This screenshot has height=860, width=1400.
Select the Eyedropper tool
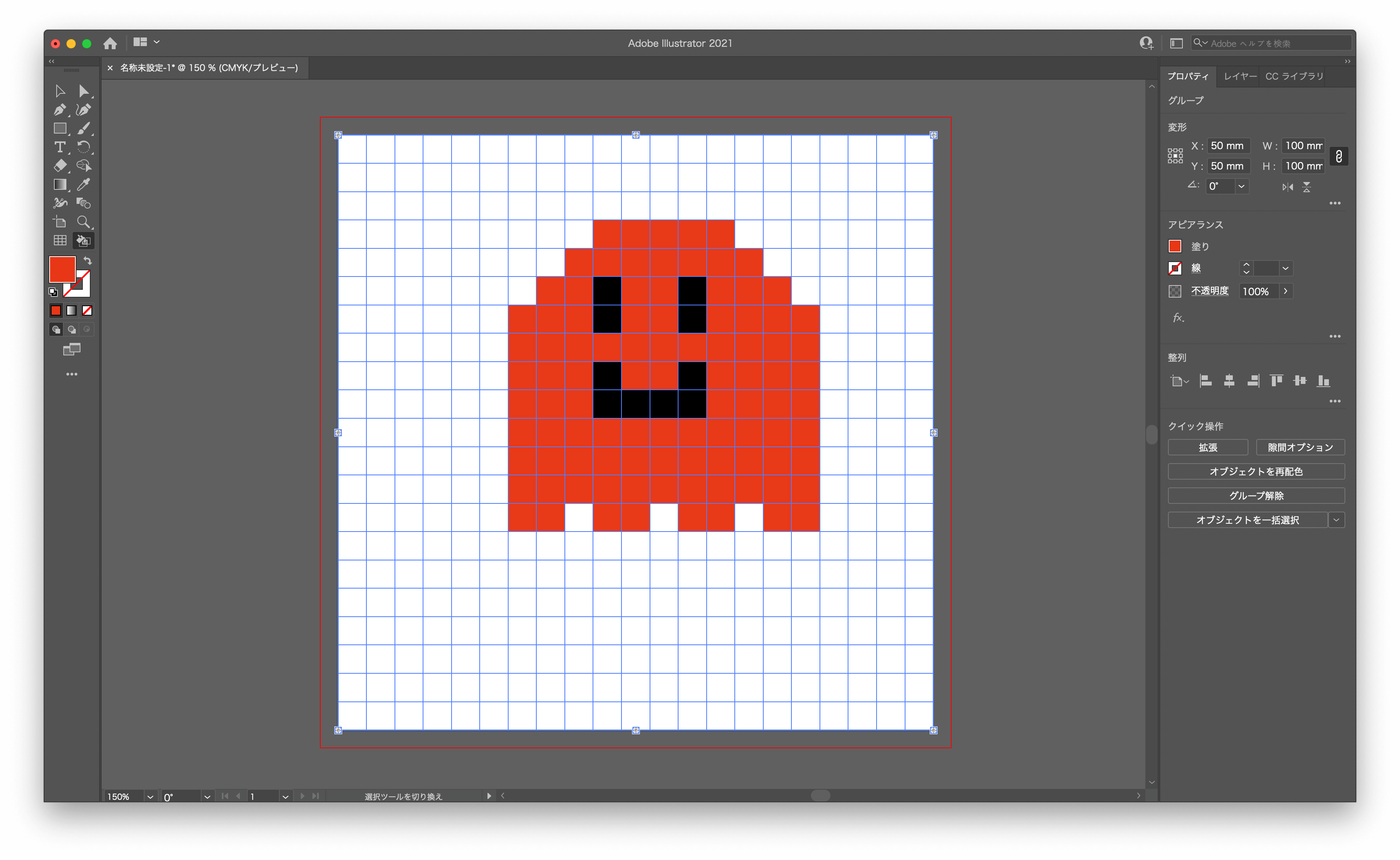pyautogui.click(x=84, y=184)
